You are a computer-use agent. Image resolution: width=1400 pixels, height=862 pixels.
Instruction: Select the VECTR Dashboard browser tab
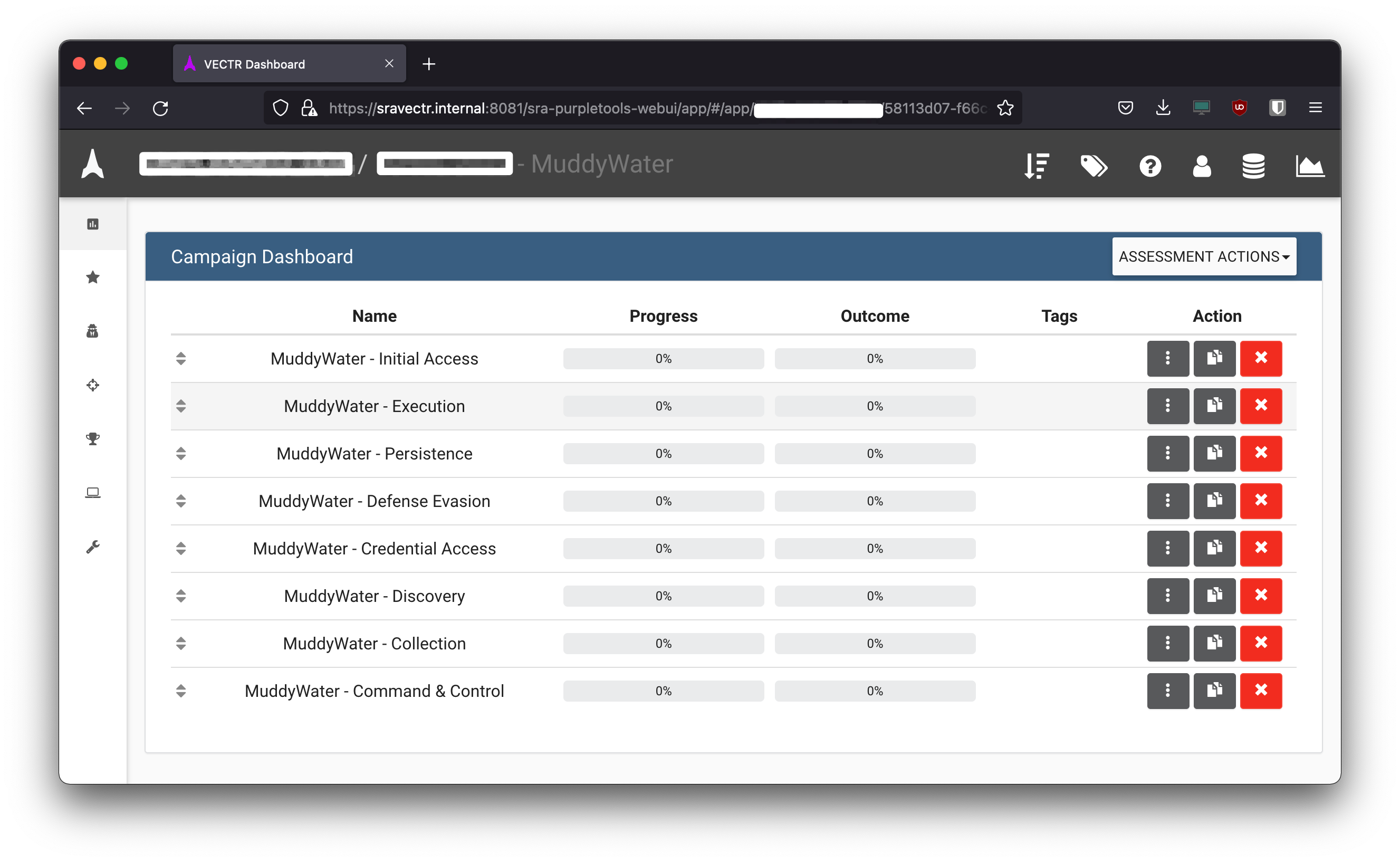(289, 64)
